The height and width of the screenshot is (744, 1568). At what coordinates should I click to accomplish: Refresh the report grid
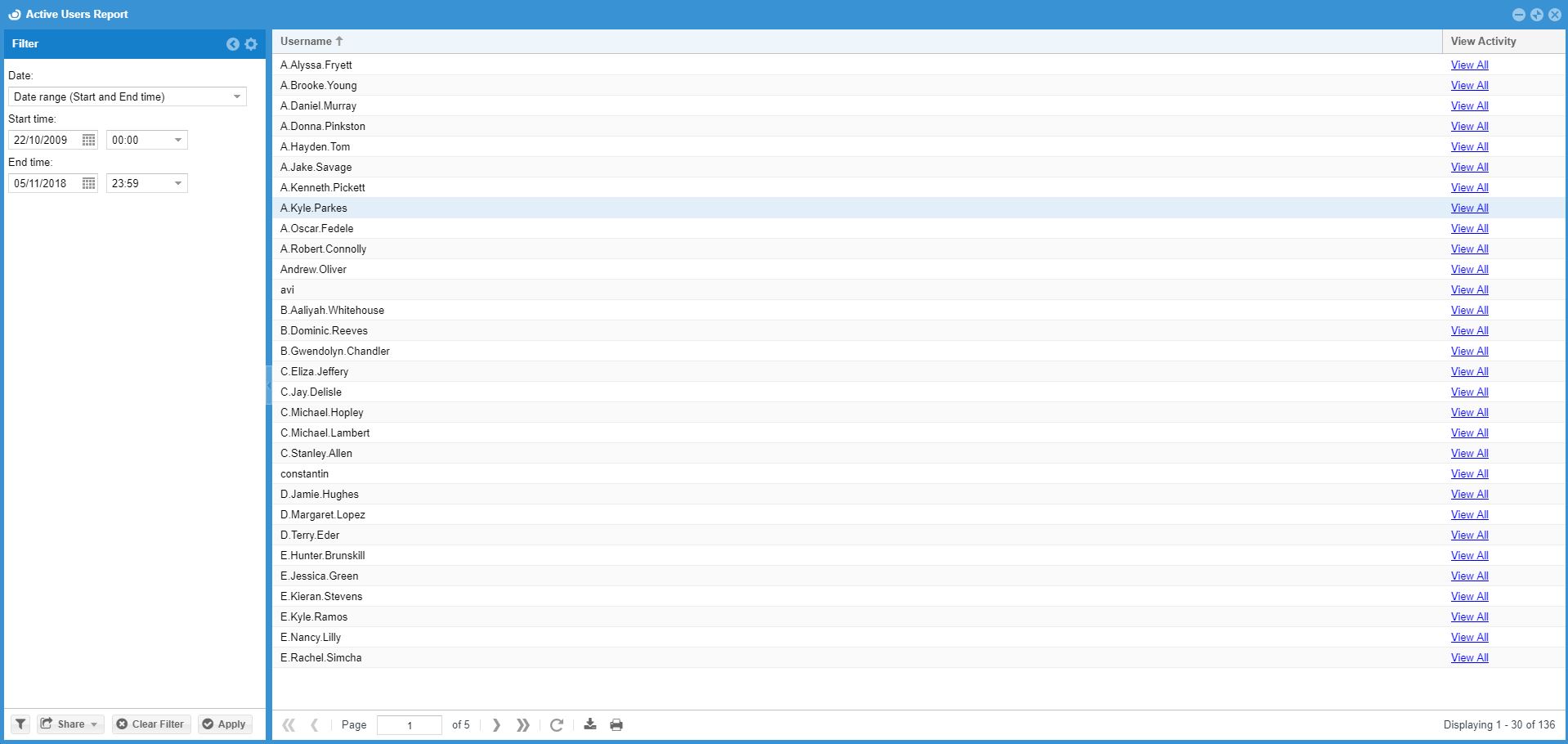tap(557, 724)
